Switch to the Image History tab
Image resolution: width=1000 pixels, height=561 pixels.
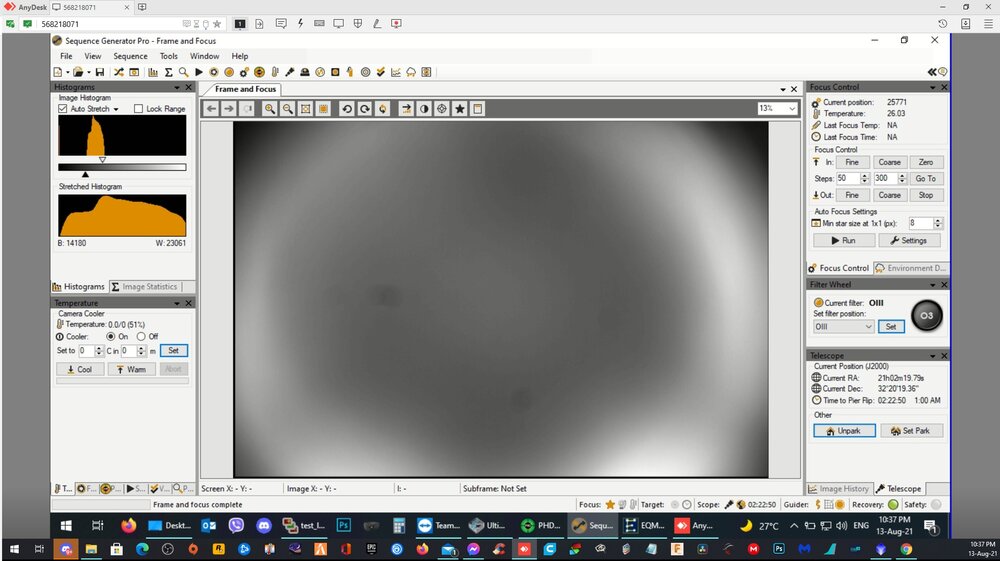[839, 489]
